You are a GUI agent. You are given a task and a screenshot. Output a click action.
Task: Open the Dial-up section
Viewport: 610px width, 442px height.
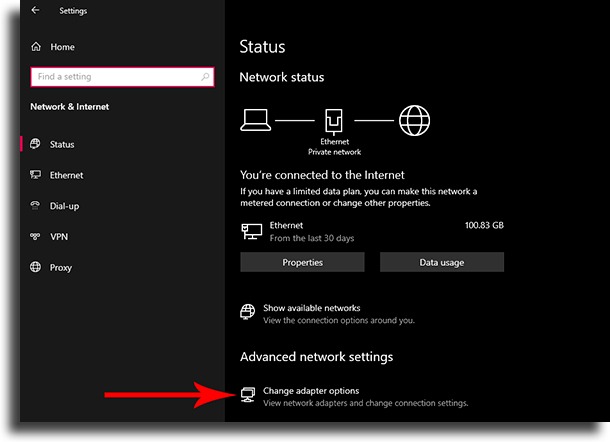[x=64, y=206]
